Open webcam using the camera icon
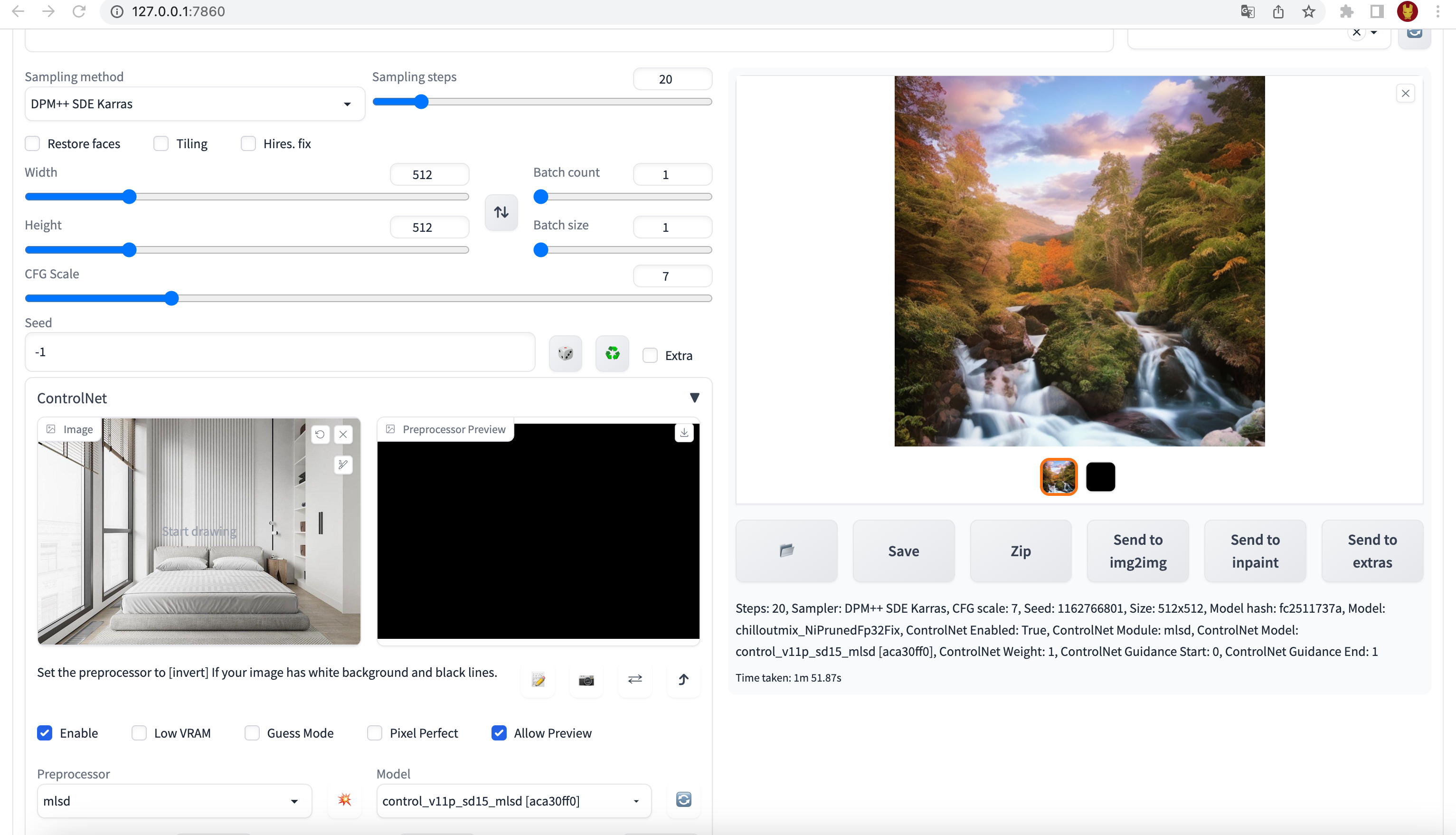 point(586,680)
